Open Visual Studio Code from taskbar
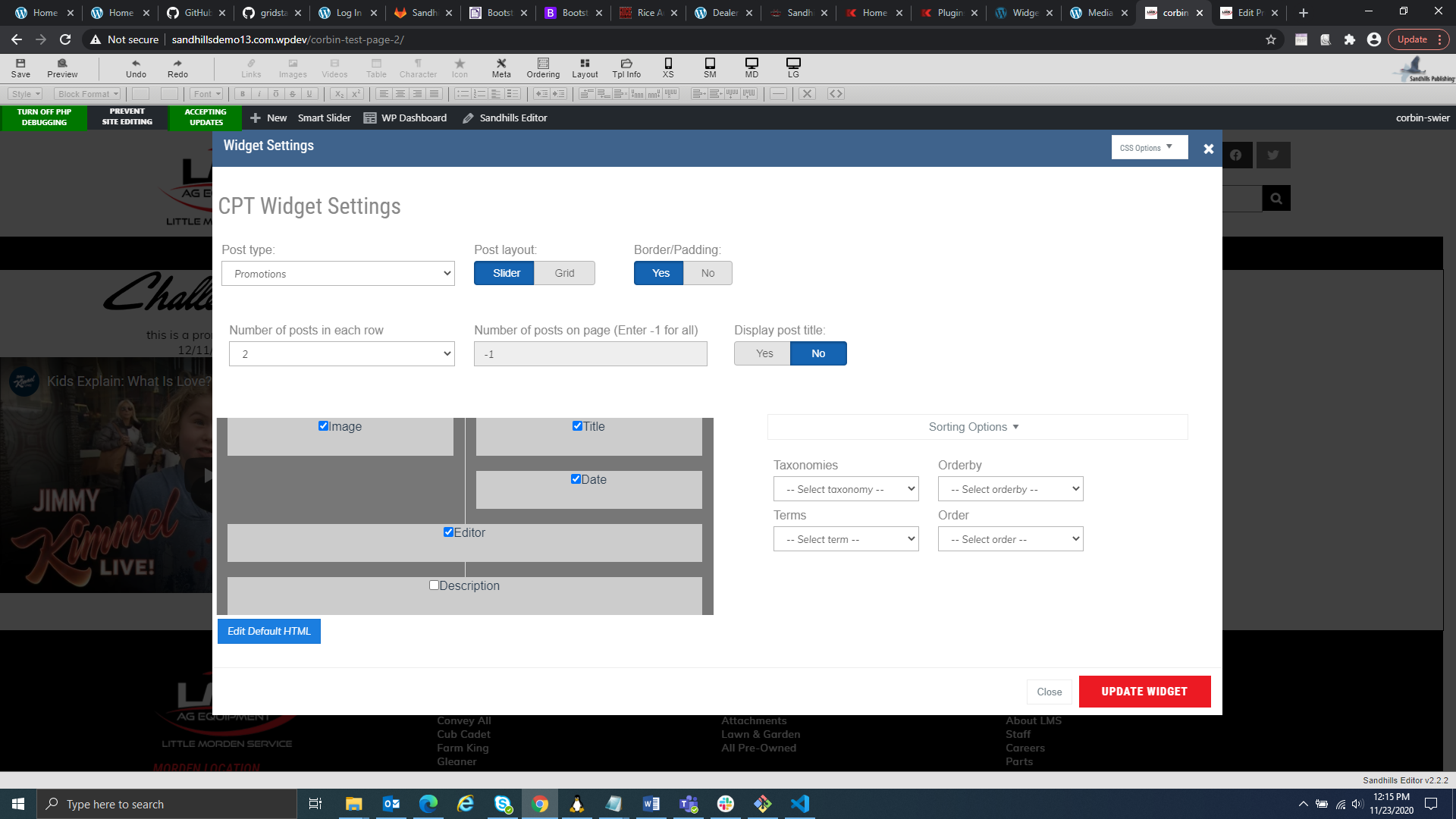The width and height of the screenshot is (1456, 819). (x=800, y=804)
